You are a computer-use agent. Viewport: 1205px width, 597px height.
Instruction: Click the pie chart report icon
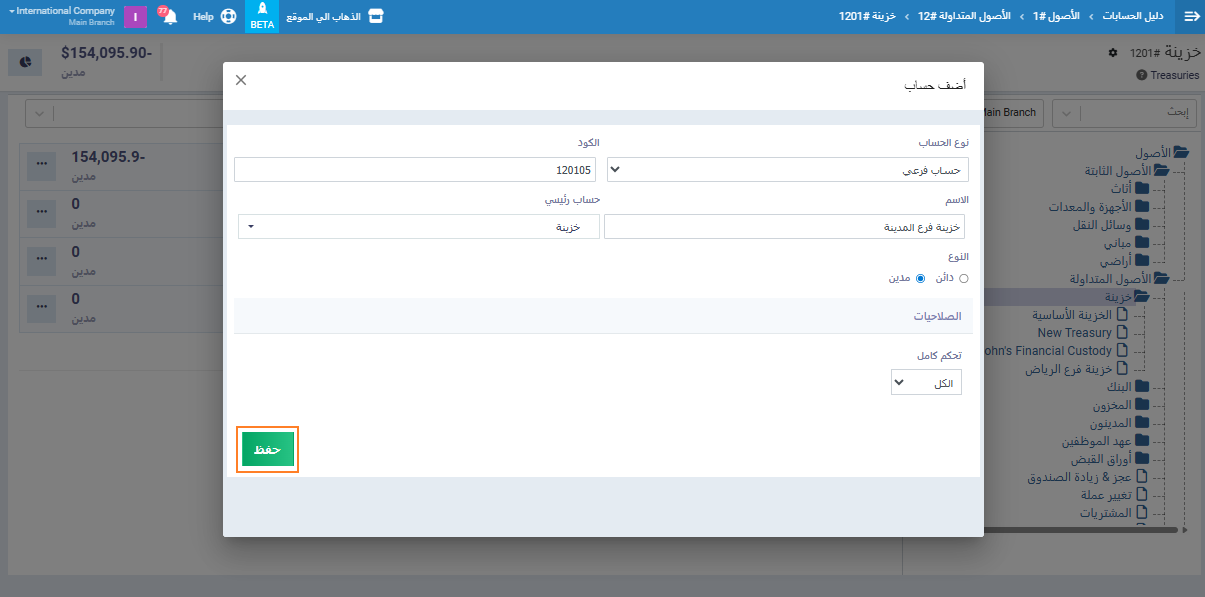click(x=26, y=62)
